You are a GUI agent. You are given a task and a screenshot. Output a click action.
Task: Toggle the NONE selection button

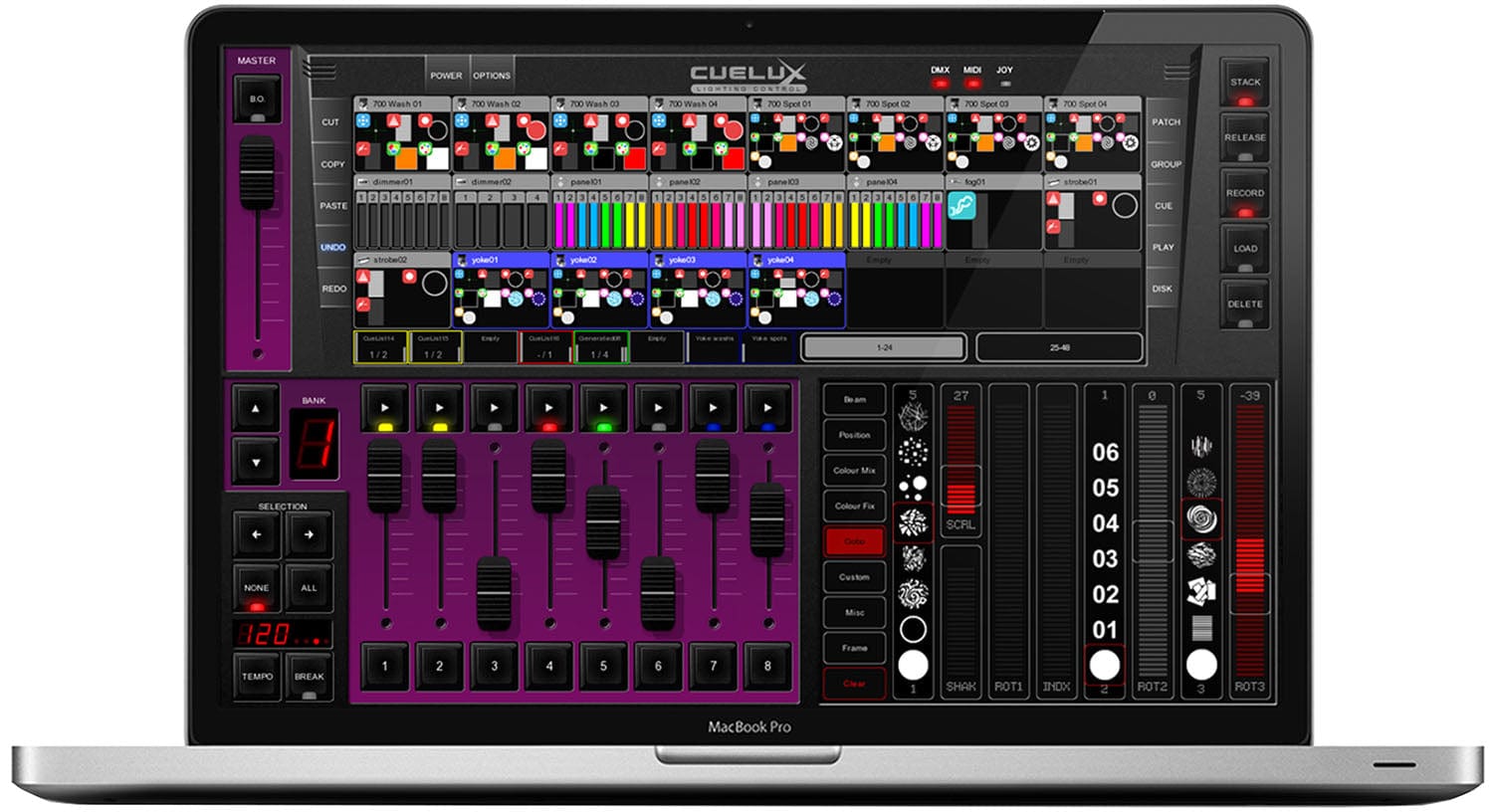tap(256, 588)
